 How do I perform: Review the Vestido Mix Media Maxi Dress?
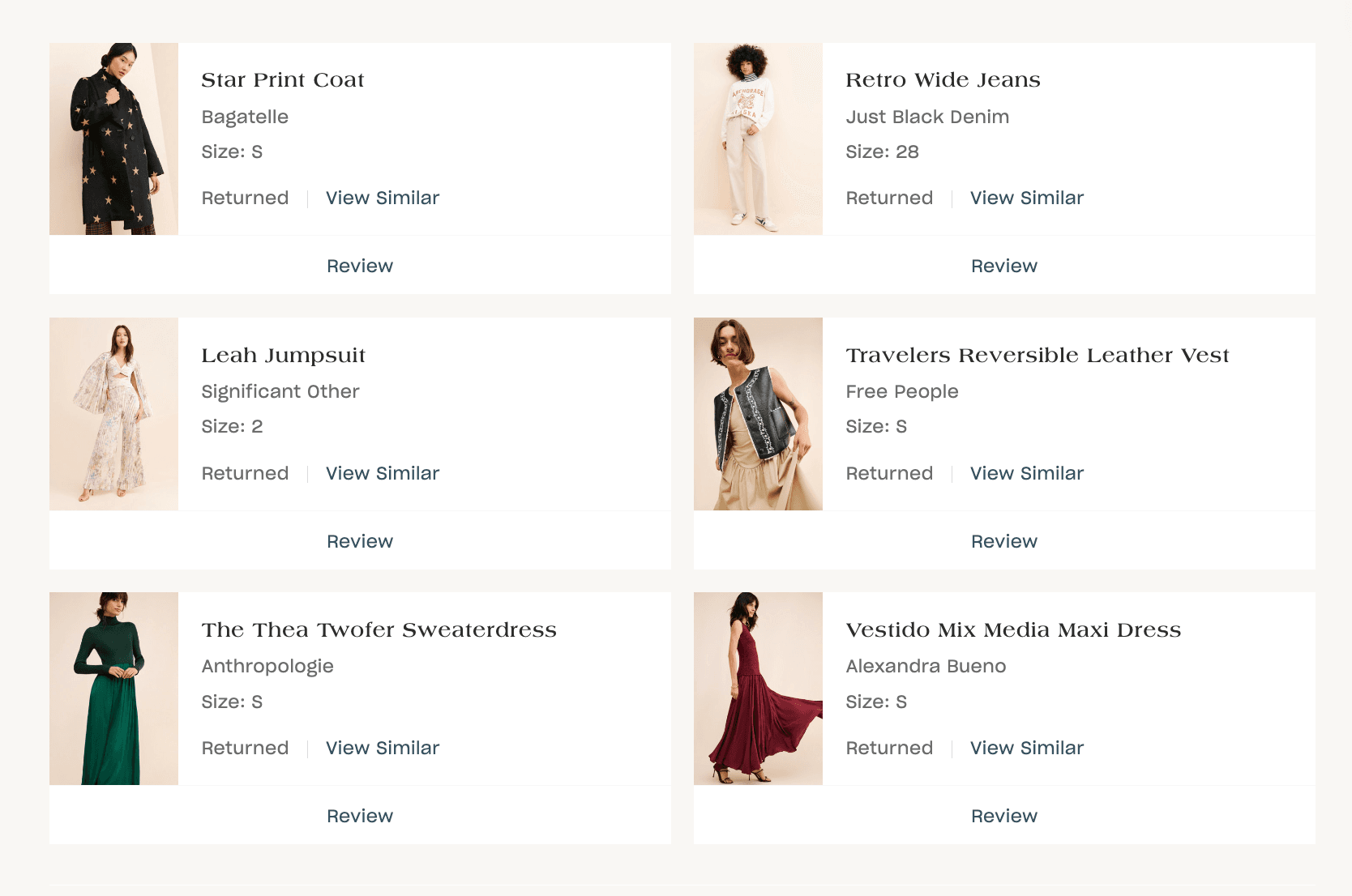point(1004,816)
